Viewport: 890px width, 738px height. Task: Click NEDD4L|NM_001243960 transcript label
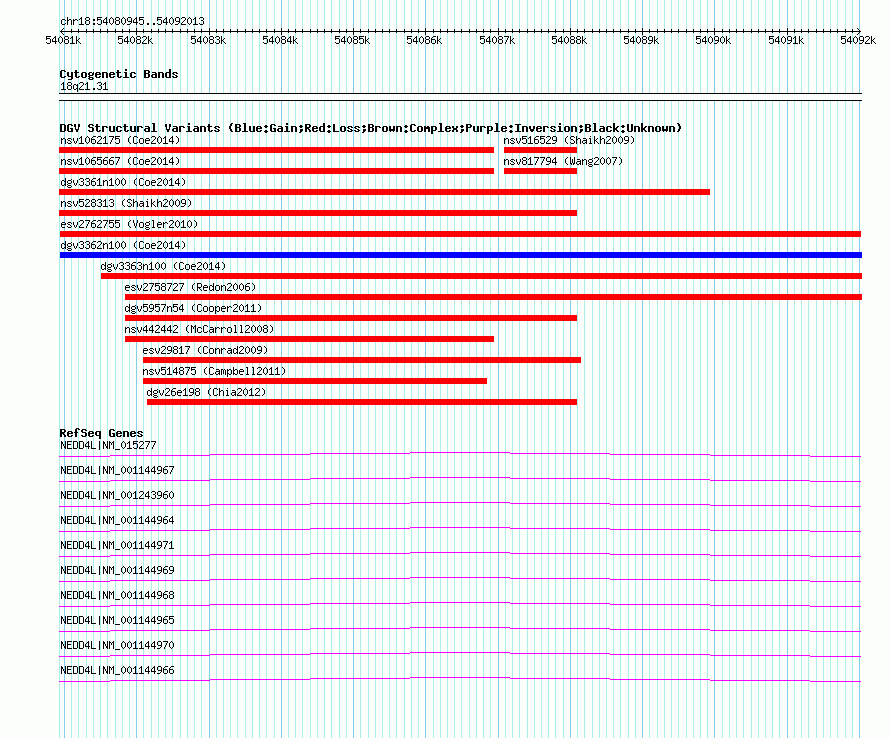click(x=117, y=496)
